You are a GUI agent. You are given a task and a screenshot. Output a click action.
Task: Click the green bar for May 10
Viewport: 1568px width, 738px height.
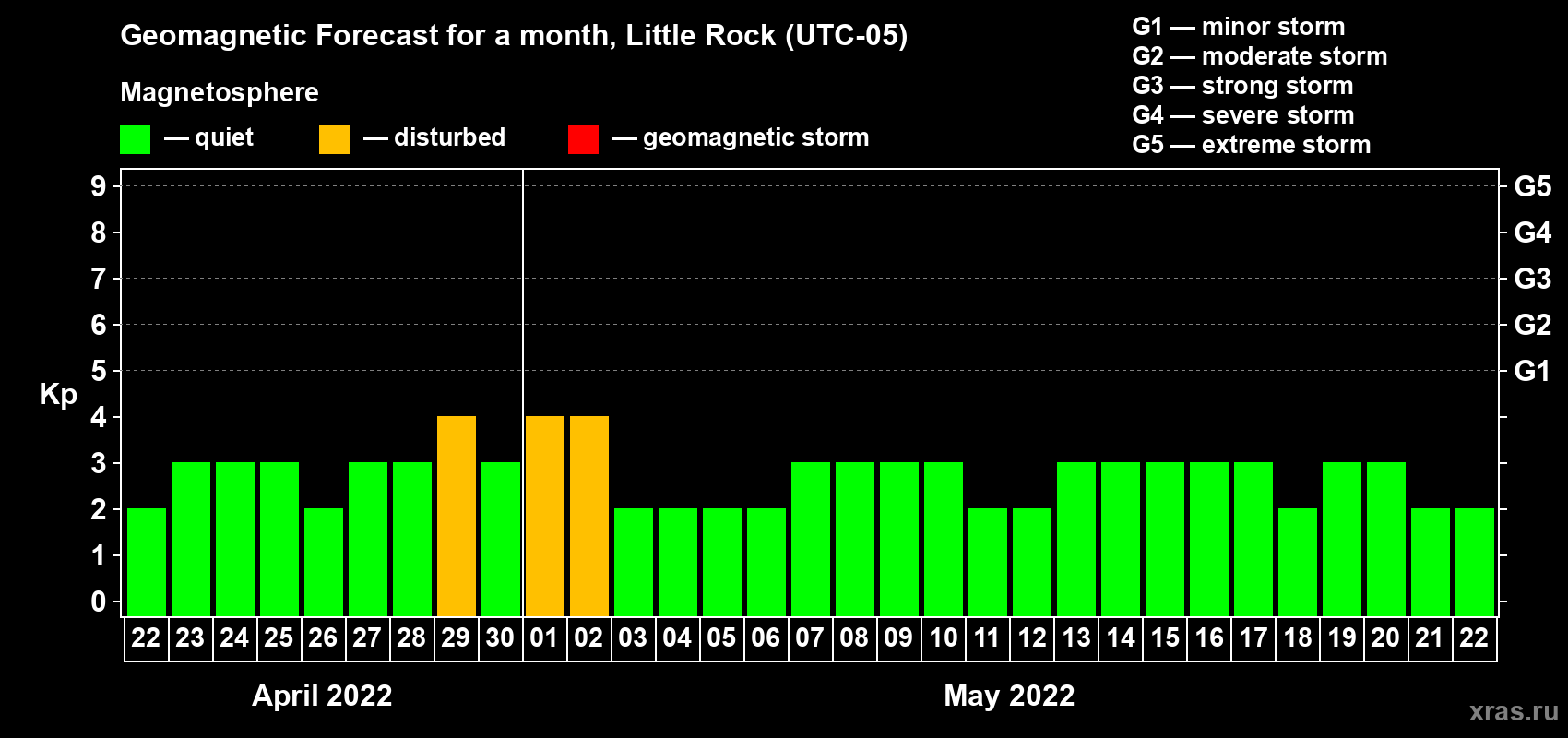pyautogui.click(x=943, y=539)
